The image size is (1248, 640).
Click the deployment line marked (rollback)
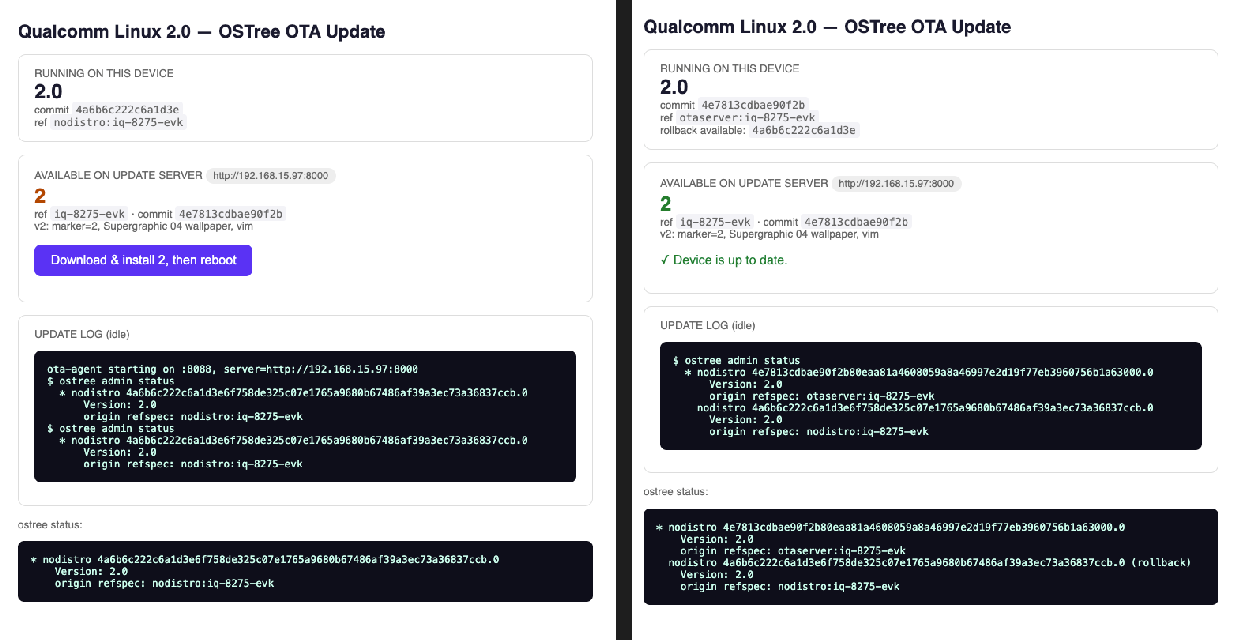[930, 563]
